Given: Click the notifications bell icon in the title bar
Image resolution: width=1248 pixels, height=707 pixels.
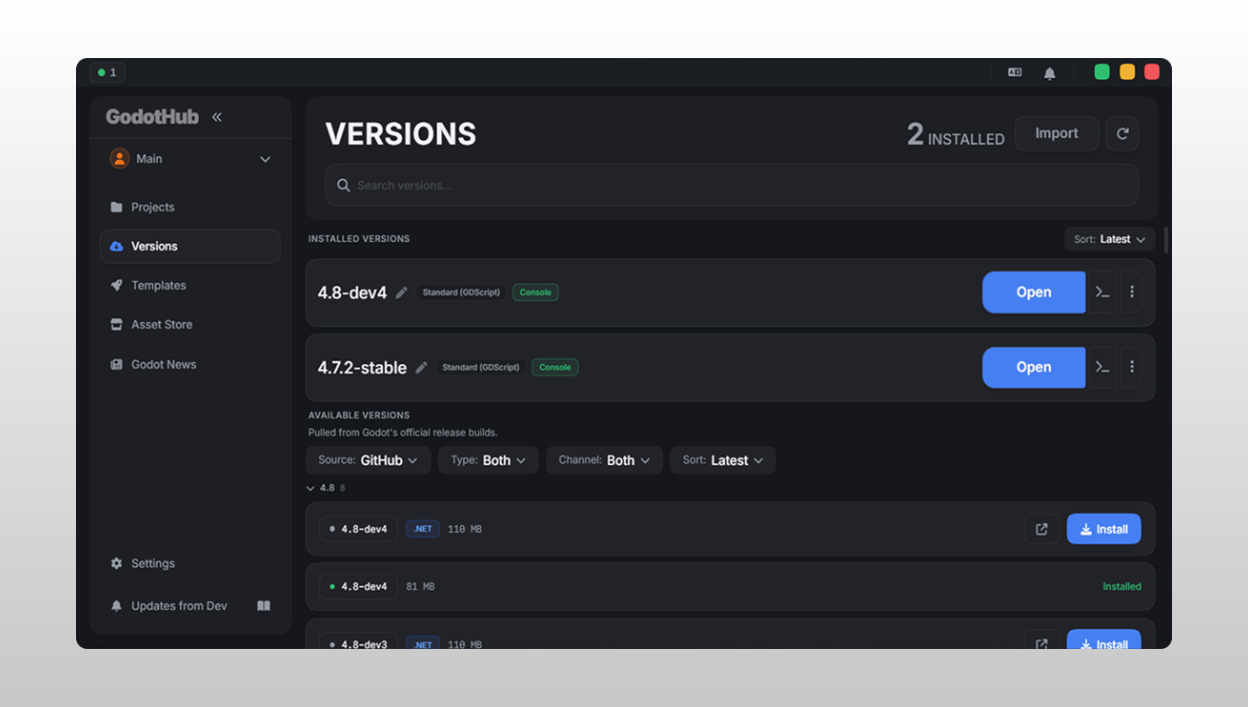Looking at the screenshot, I should [x=1049, y=73].
